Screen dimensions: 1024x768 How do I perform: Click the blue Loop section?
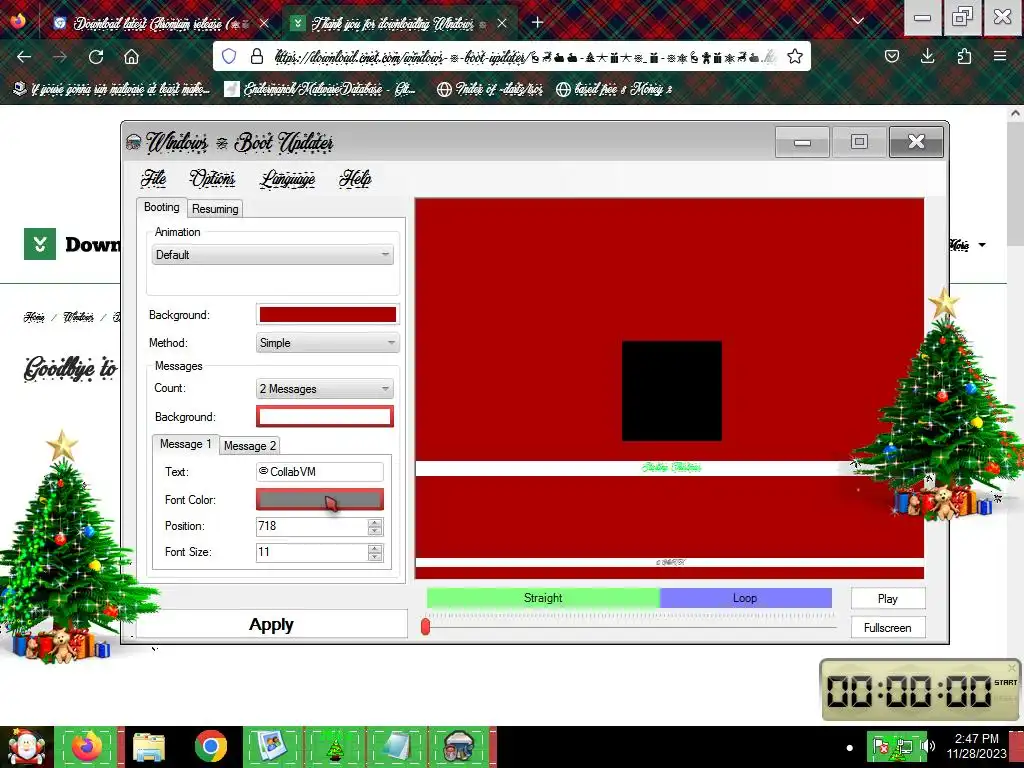pyautogui.click(x=745, y=598)
